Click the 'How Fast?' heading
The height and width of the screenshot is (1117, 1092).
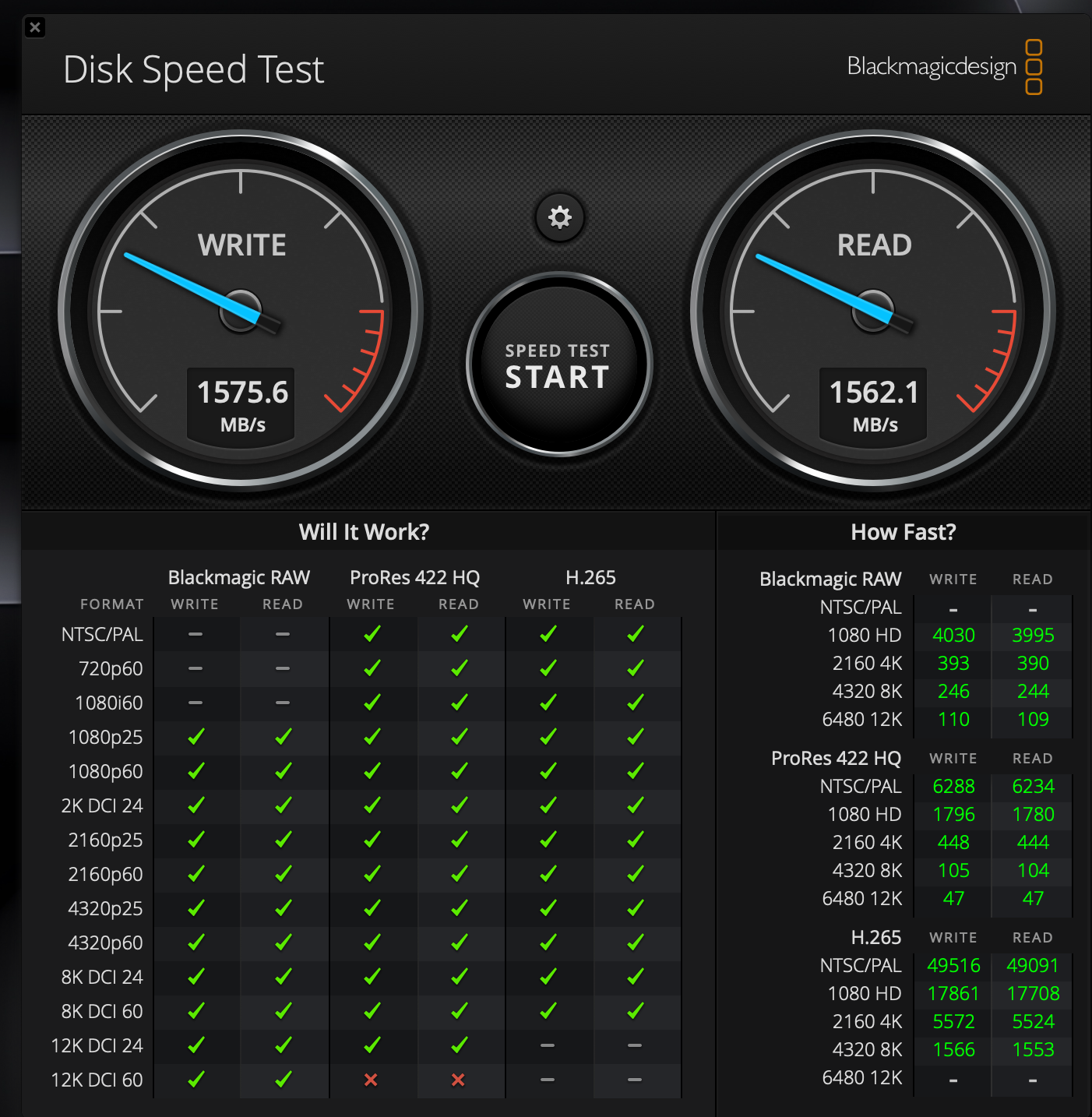[x=903, y=532]
